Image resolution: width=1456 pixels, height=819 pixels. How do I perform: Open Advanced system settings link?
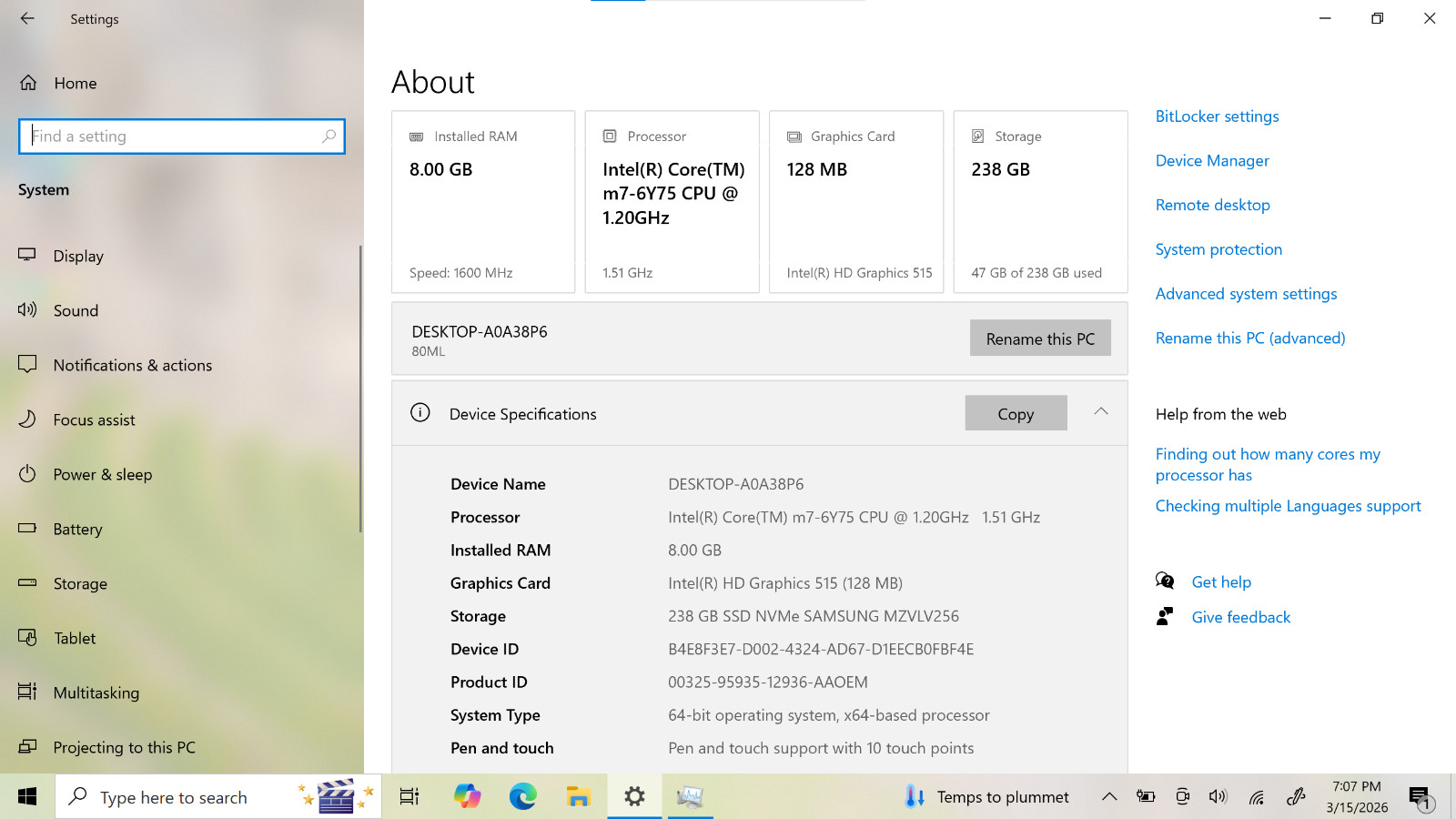click(1246, 294)
